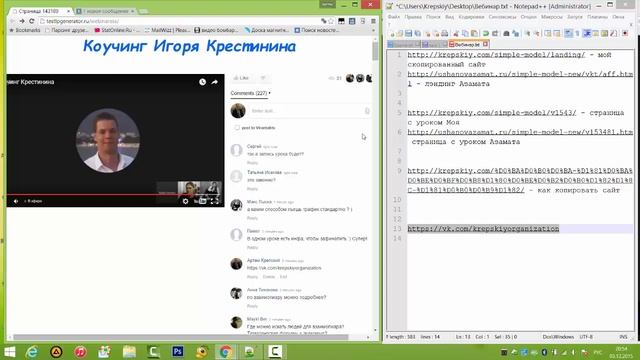This screenshot has height=360, width=640.
Task: Click the vk.com/krepskiyorganization URL on line 13
Action: tap(483, 229)
